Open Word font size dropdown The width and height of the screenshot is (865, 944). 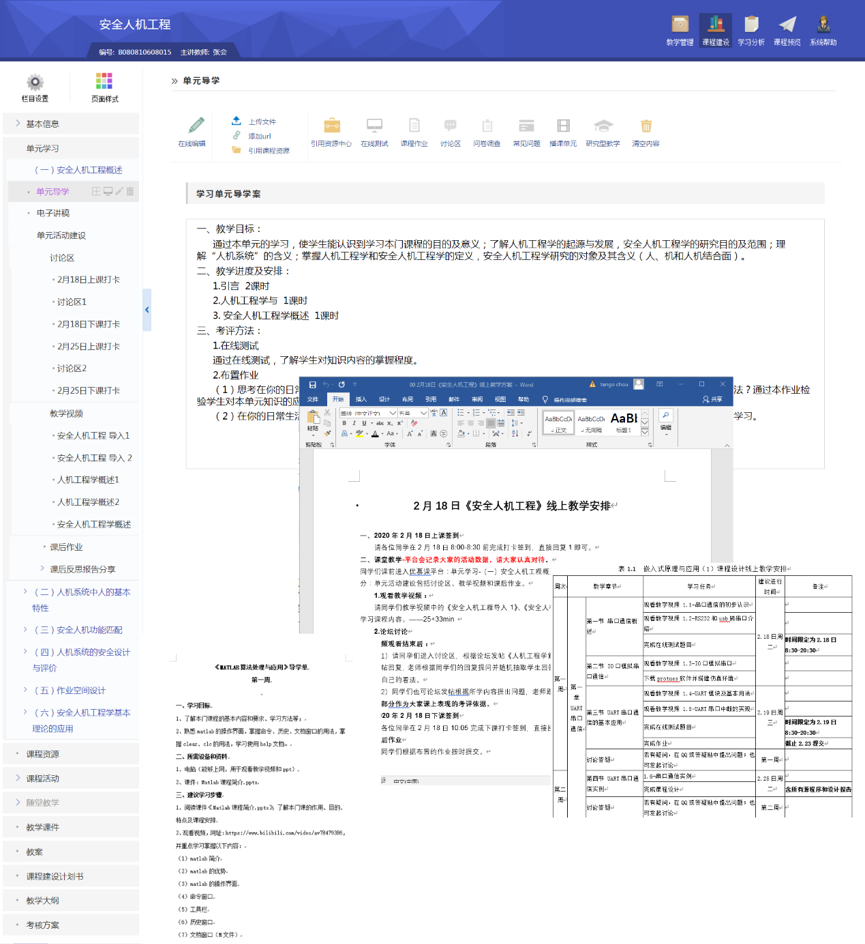point(424,413)
